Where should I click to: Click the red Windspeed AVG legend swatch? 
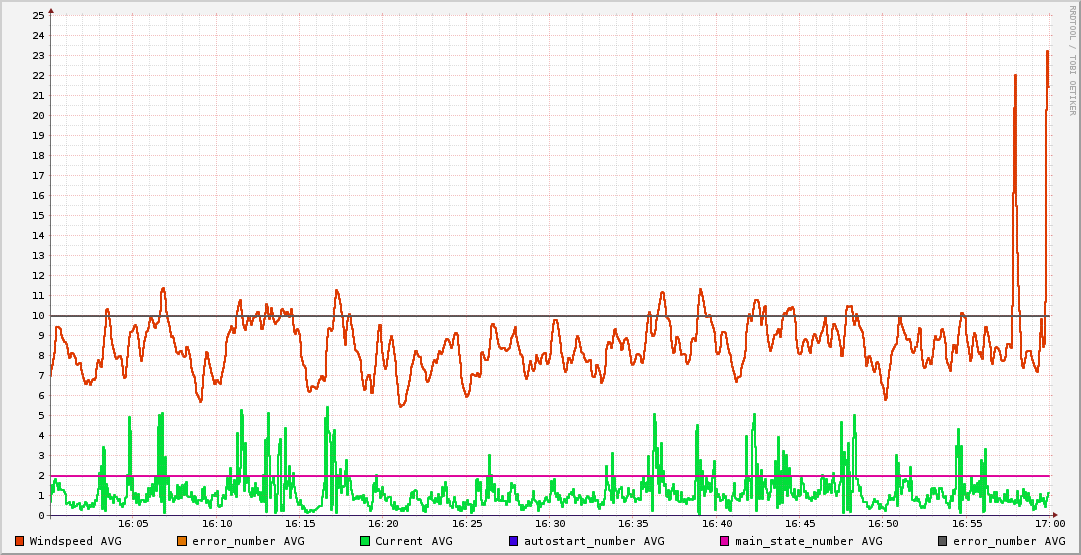(20, 541)
